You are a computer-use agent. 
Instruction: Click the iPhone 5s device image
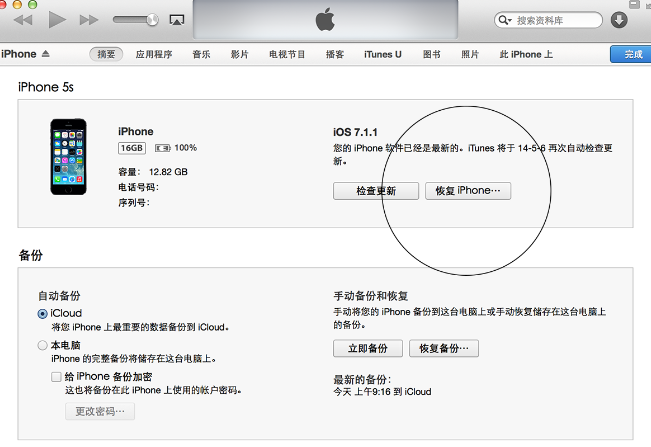coord(69,157)
